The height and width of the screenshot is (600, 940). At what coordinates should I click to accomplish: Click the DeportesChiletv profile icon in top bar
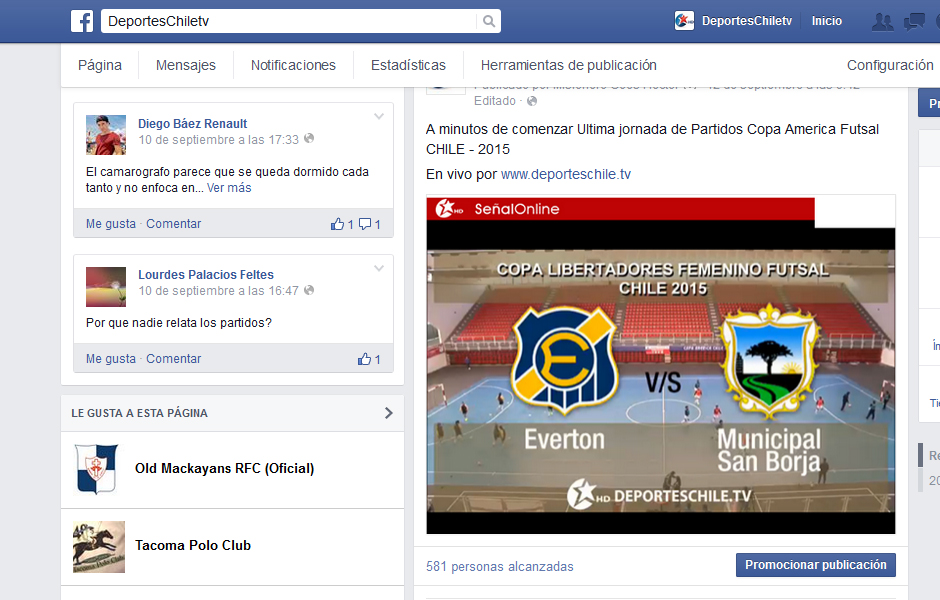click(685, 21)
